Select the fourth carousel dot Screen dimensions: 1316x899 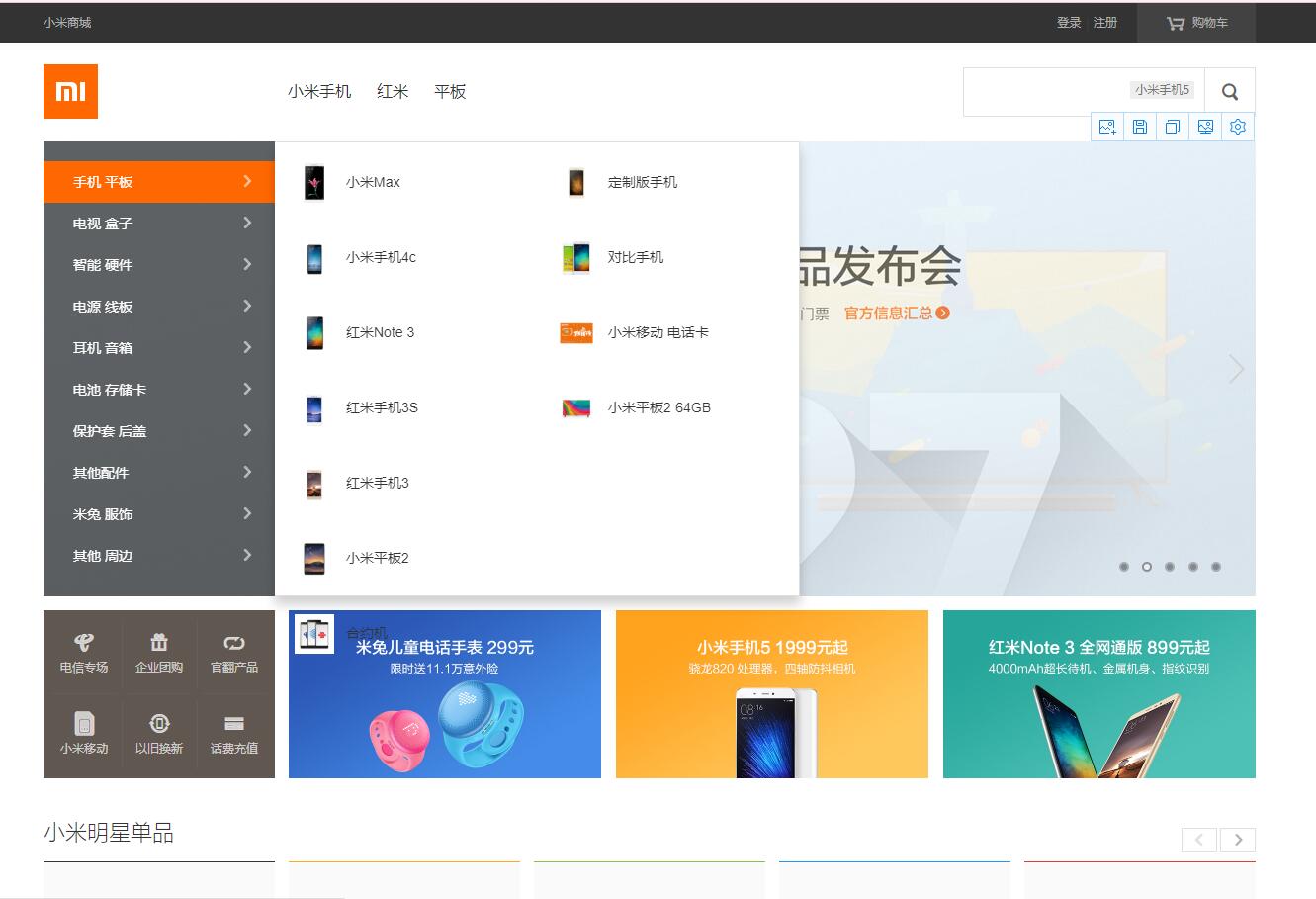1193,567
